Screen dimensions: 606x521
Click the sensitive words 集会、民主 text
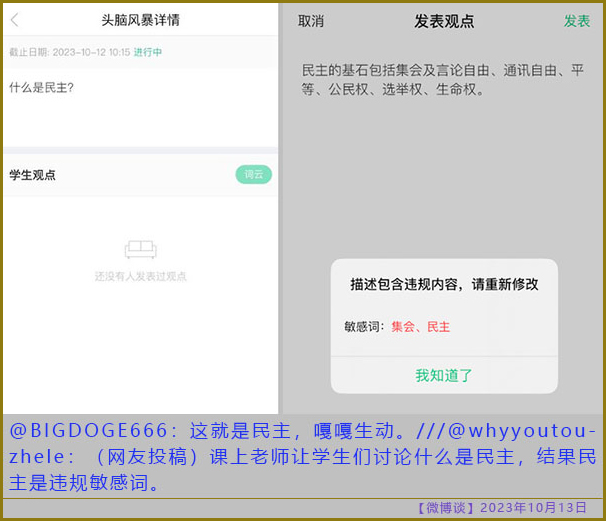point(420,327)
